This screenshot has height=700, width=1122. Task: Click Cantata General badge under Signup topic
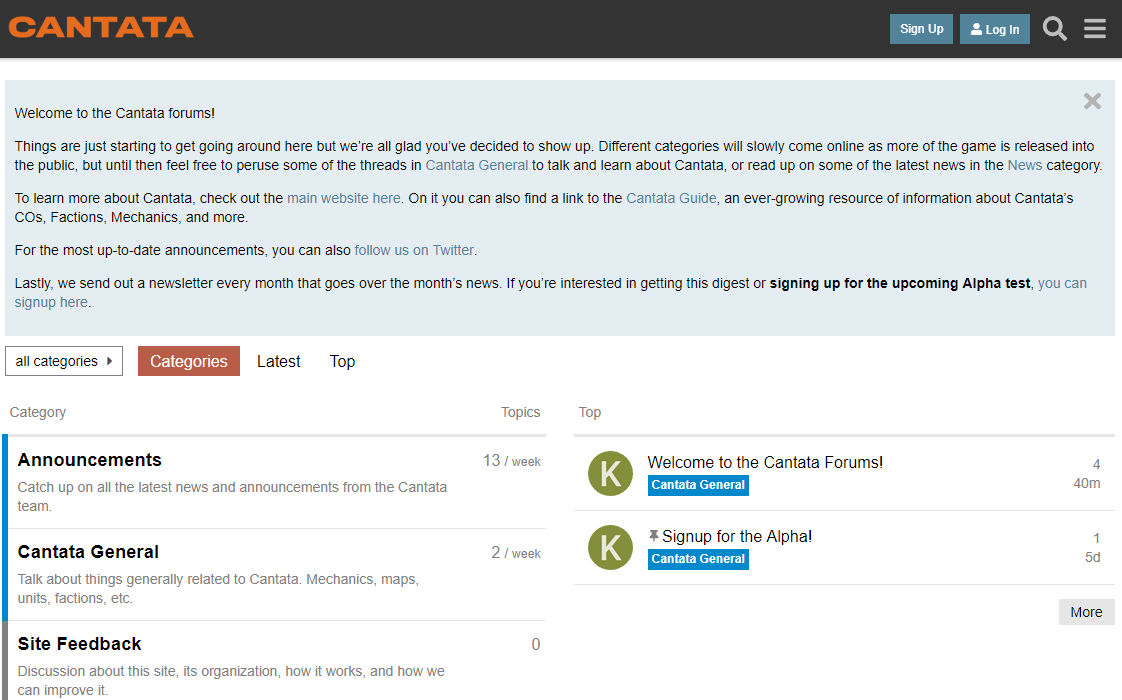698,559
